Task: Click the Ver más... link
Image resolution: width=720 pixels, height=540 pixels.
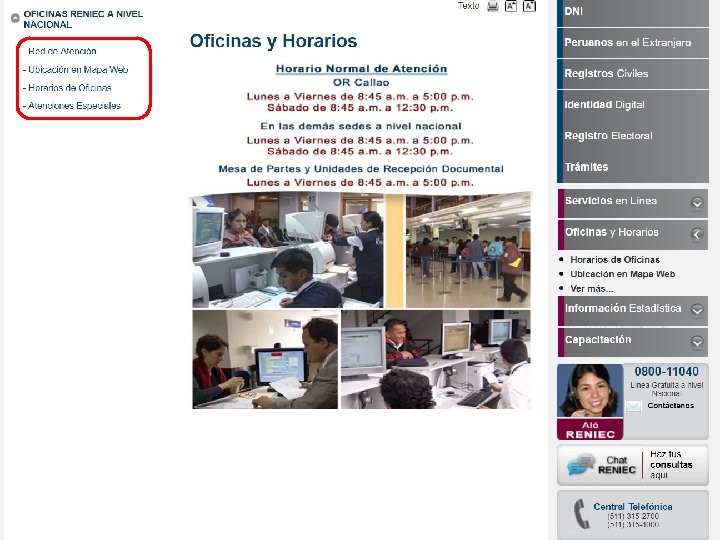Action: [591, 289]
